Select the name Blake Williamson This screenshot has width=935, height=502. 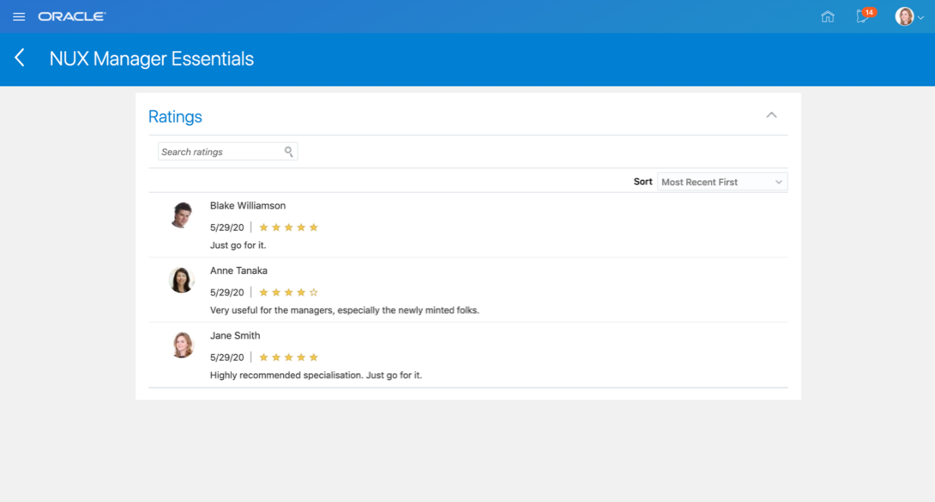pyautogui.click(x=247, y=206)
